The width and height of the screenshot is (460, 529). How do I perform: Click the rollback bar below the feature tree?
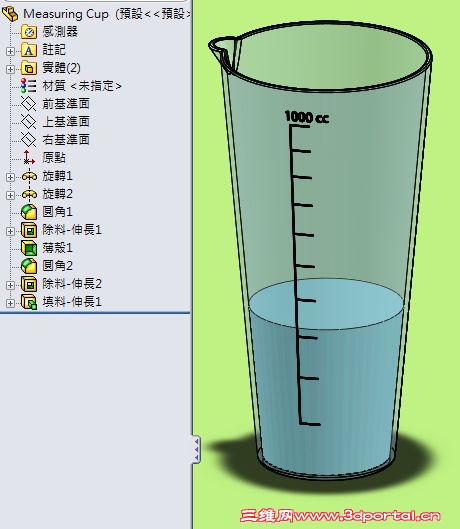click(x=95, y=313)
